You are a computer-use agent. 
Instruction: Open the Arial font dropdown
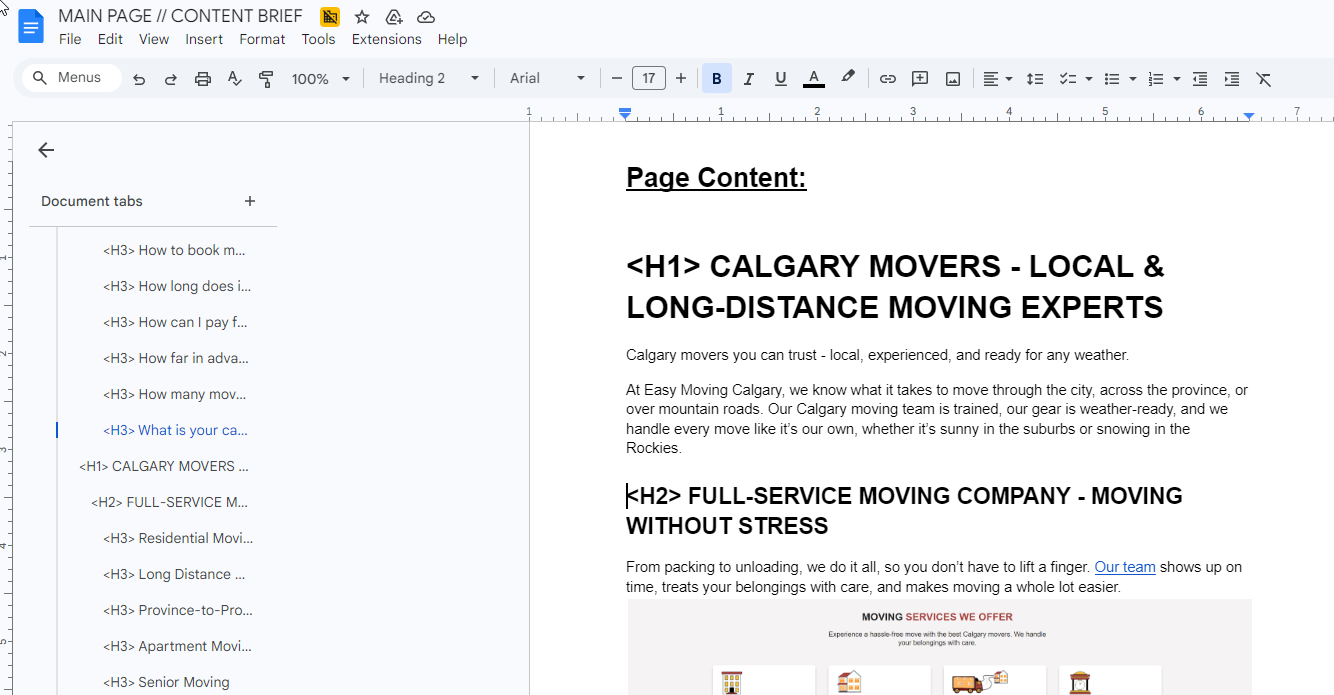[547, 78]
